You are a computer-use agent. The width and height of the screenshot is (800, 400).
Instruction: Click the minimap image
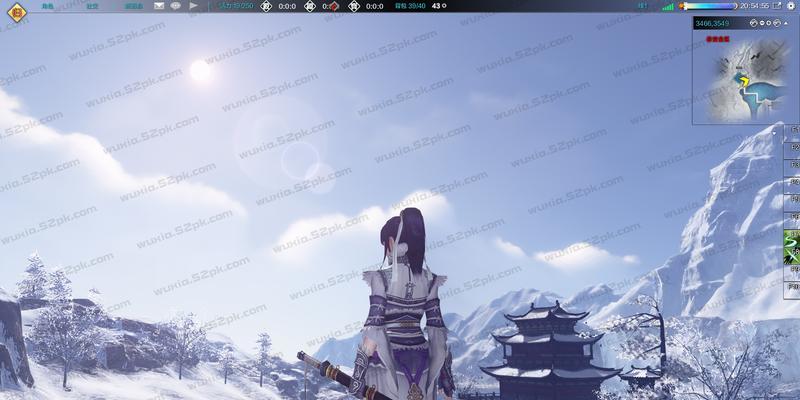(x=746, y=77)
